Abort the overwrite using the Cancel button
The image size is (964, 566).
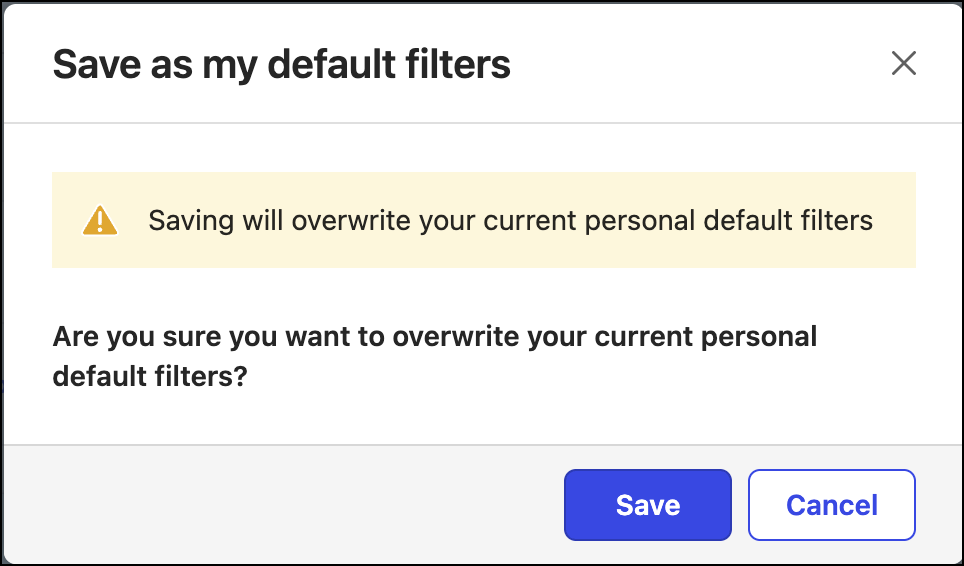(x=831, y=505)
